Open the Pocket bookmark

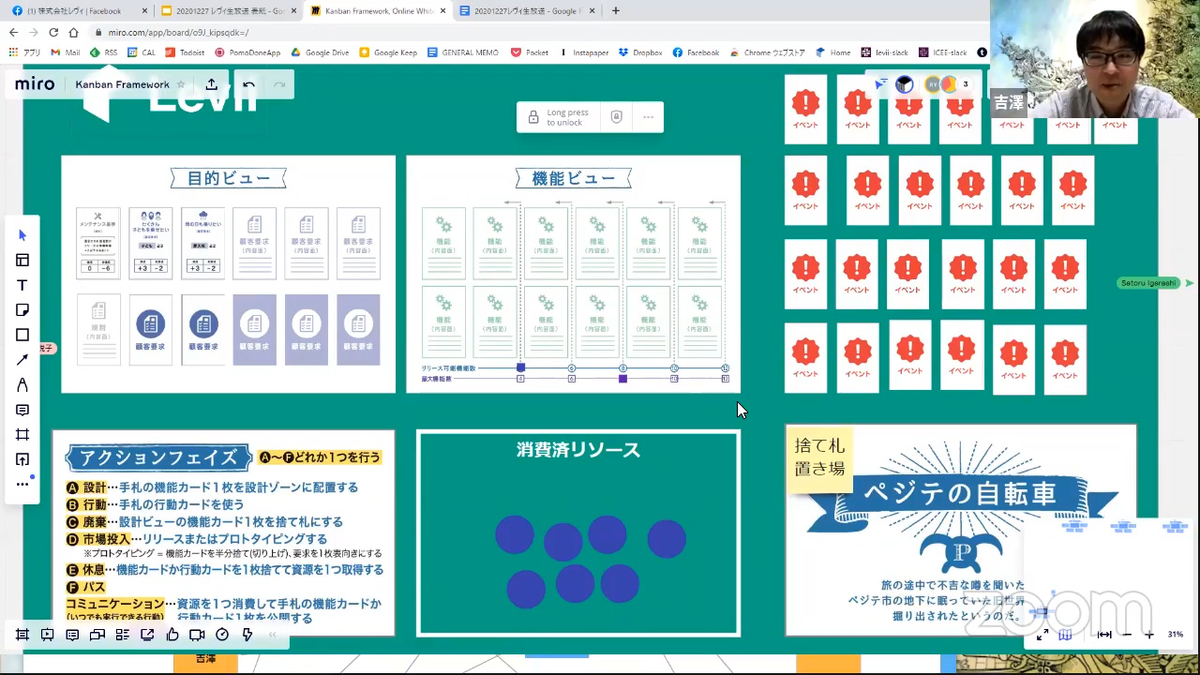coord(529,52)
